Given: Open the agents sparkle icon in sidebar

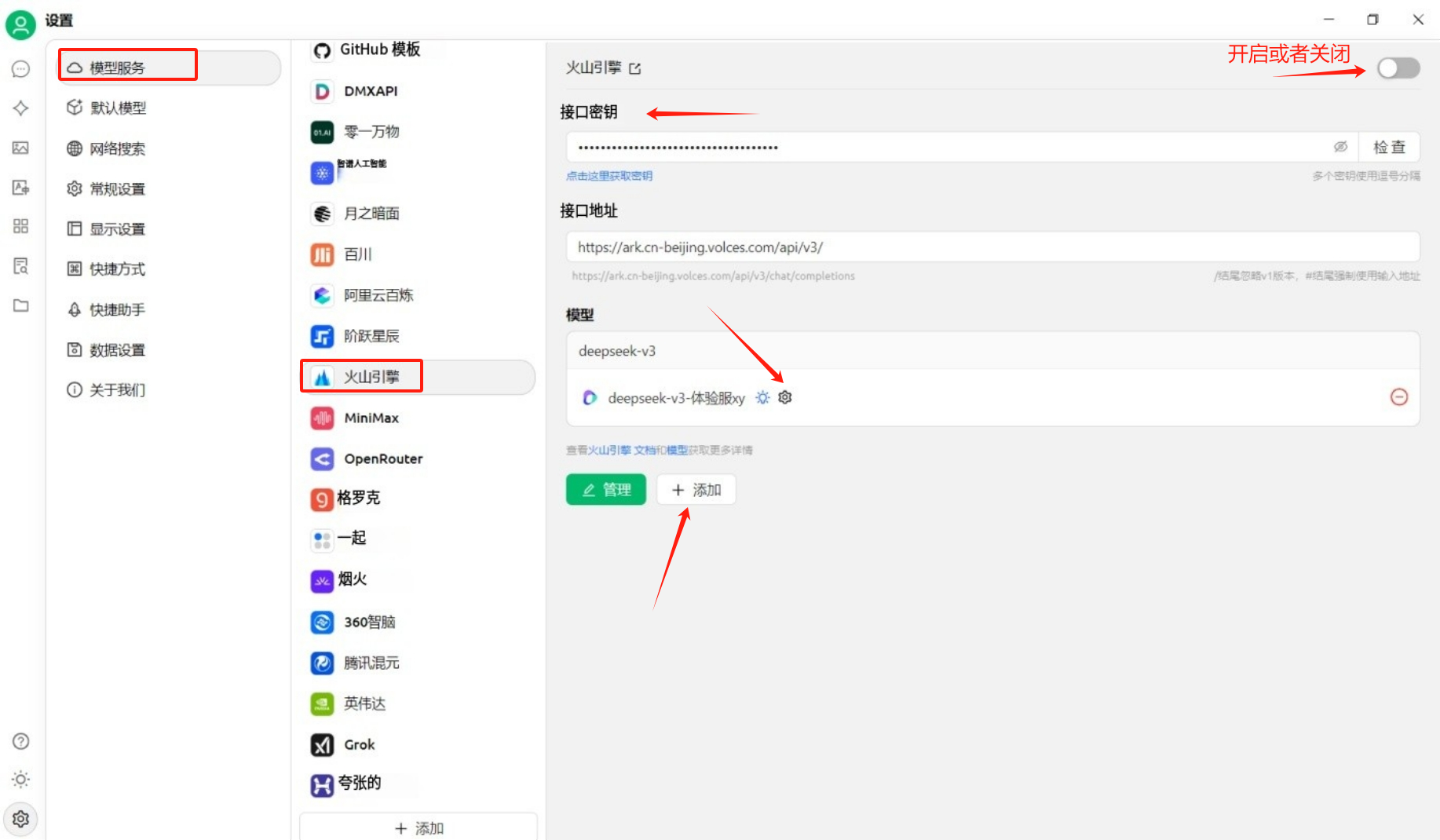Looking at the screenshot, I should tap(20, 108).
